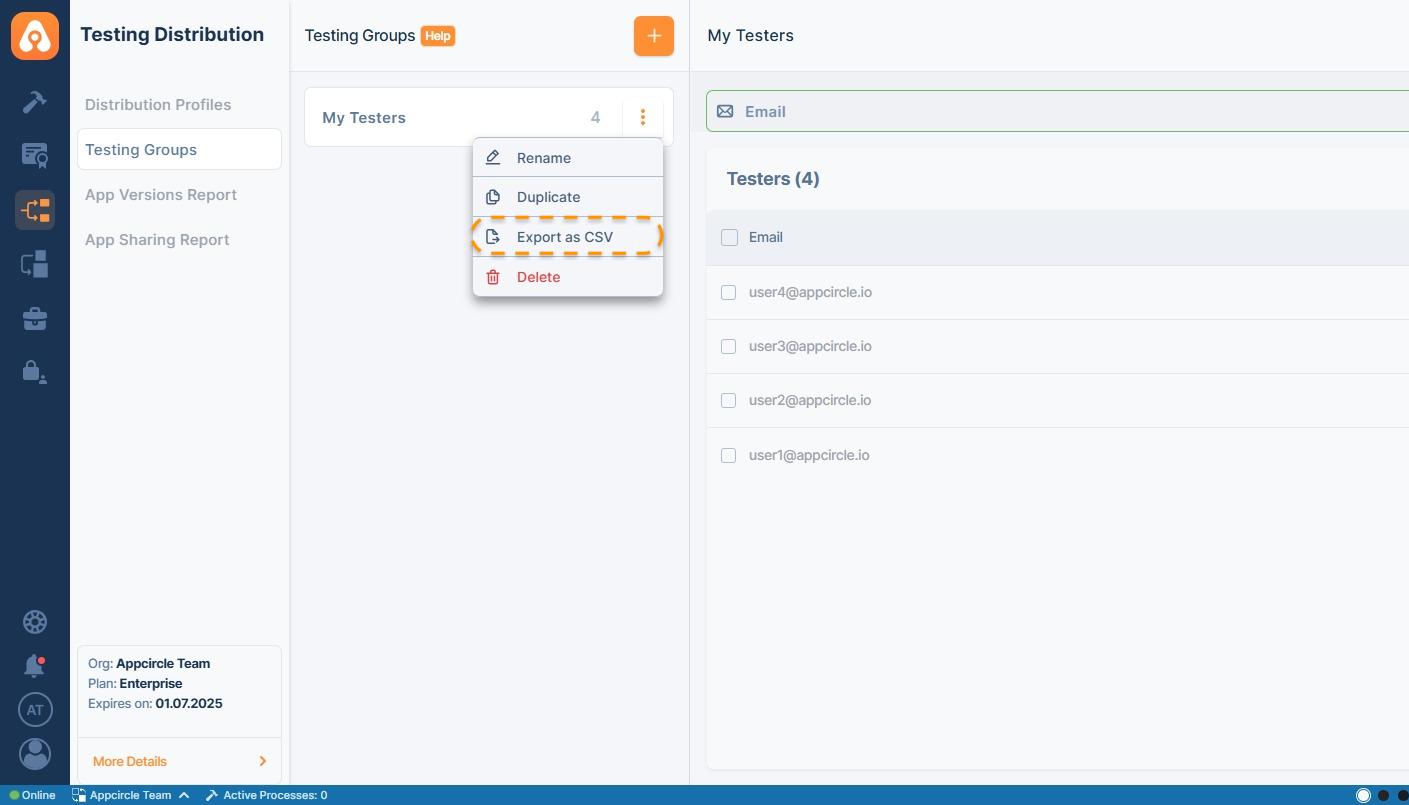Open the App Versions Report page
The width and height of the screenshot is (1409, 805).
point(161,195)
